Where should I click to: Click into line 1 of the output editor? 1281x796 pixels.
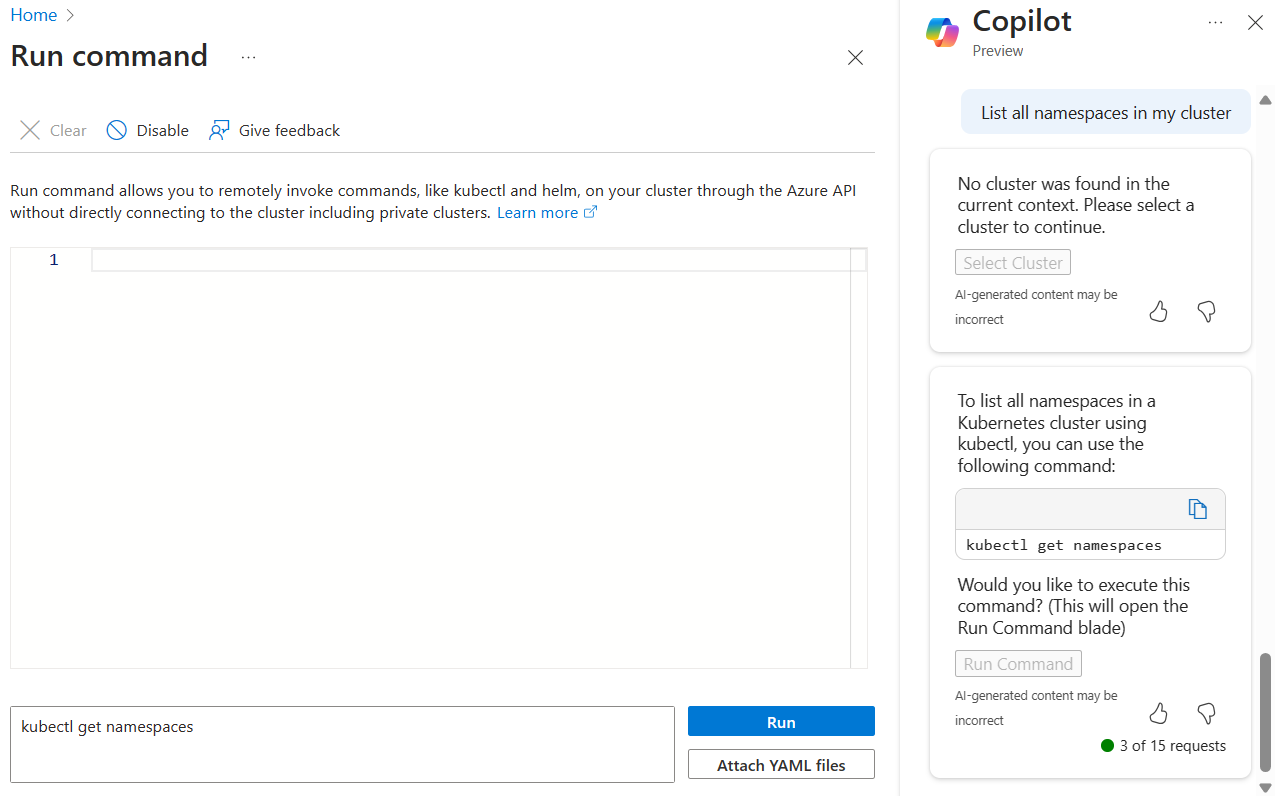tap(478, 260)
